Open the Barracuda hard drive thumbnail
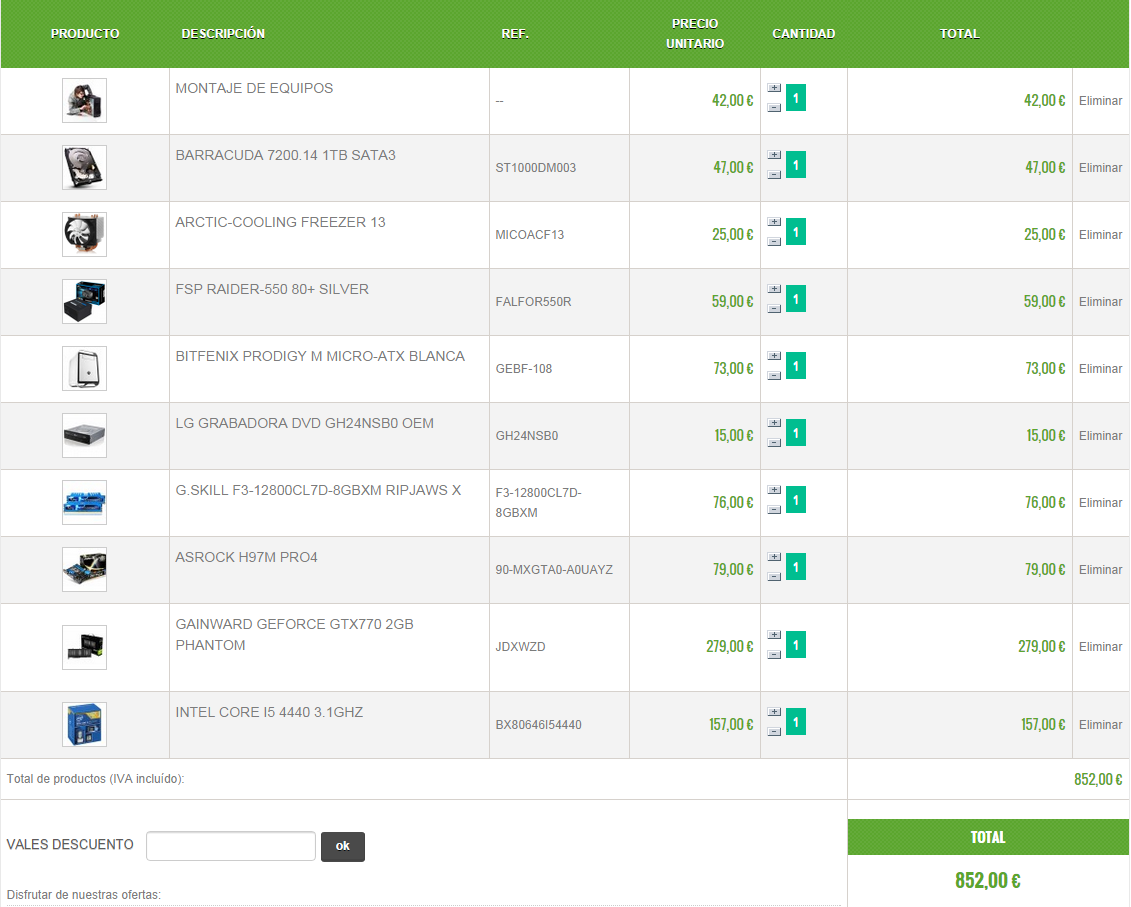 pos(84,167)
